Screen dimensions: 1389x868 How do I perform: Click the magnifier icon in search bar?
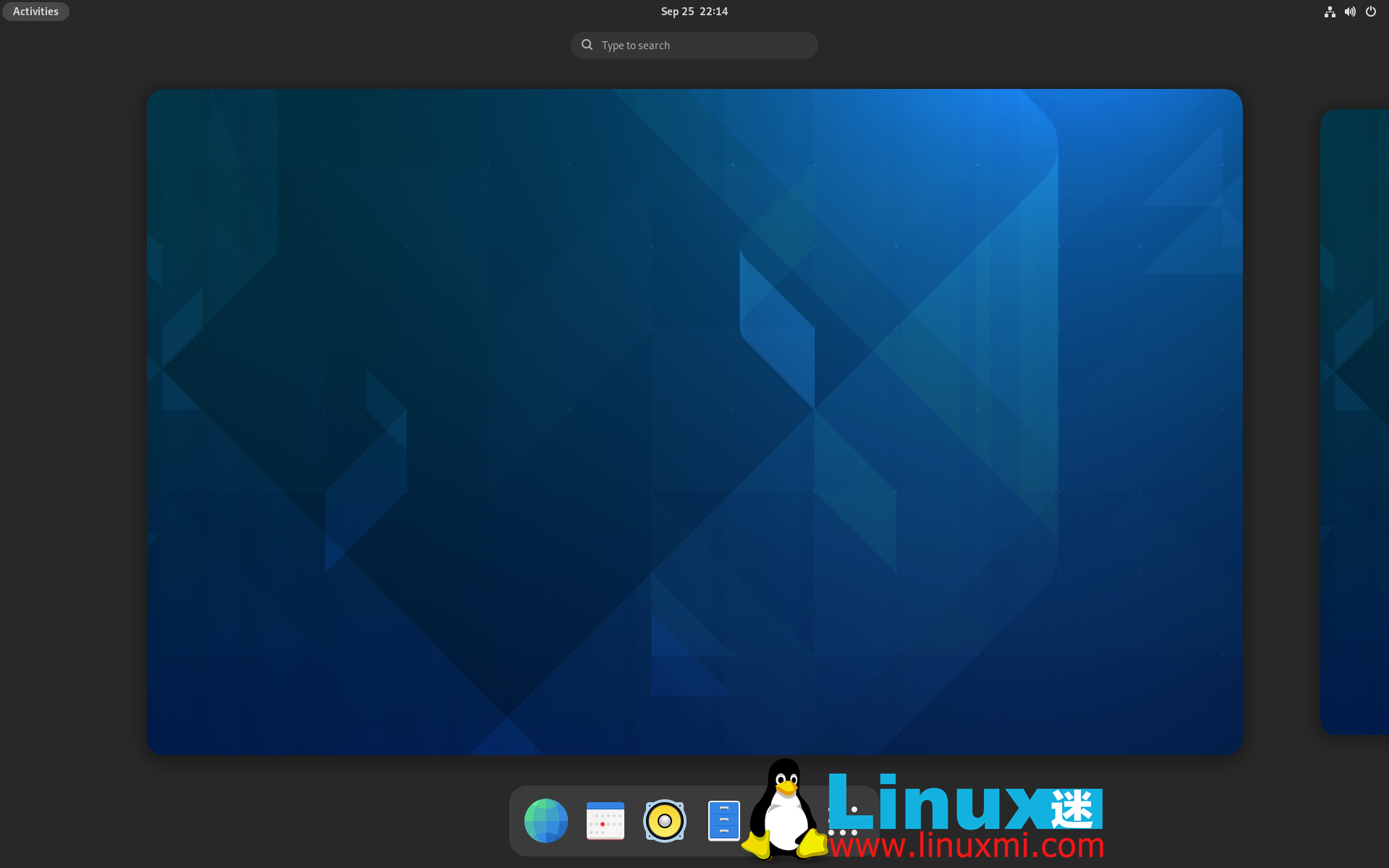[x=587, y=45]
